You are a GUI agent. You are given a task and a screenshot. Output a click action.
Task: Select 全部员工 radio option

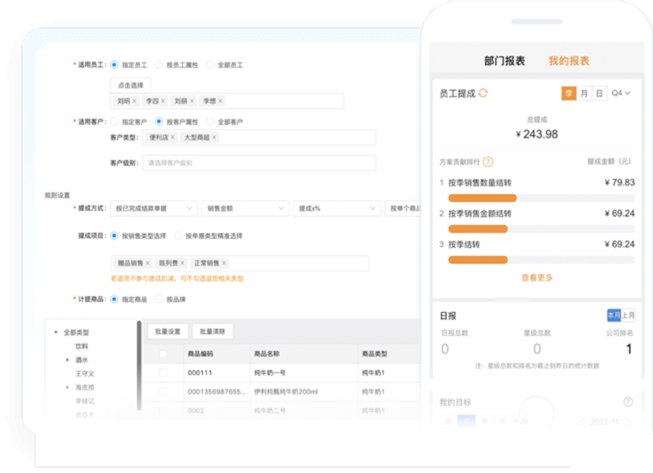point(210,65)
